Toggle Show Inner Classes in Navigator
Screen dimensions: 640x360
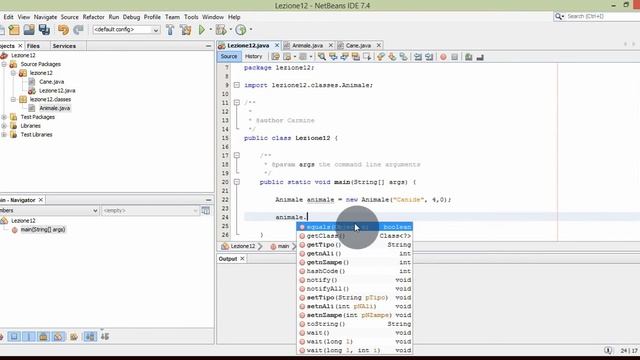click(58, 336)
